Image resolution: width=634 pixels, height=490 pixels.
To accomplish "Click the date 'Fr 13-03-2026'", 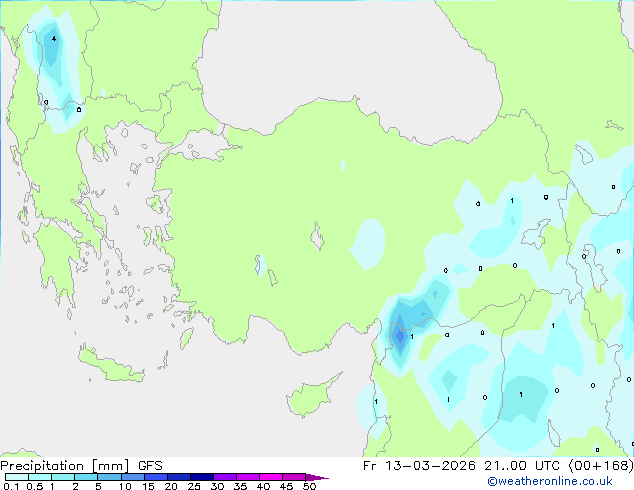I will tap(419, 466).
